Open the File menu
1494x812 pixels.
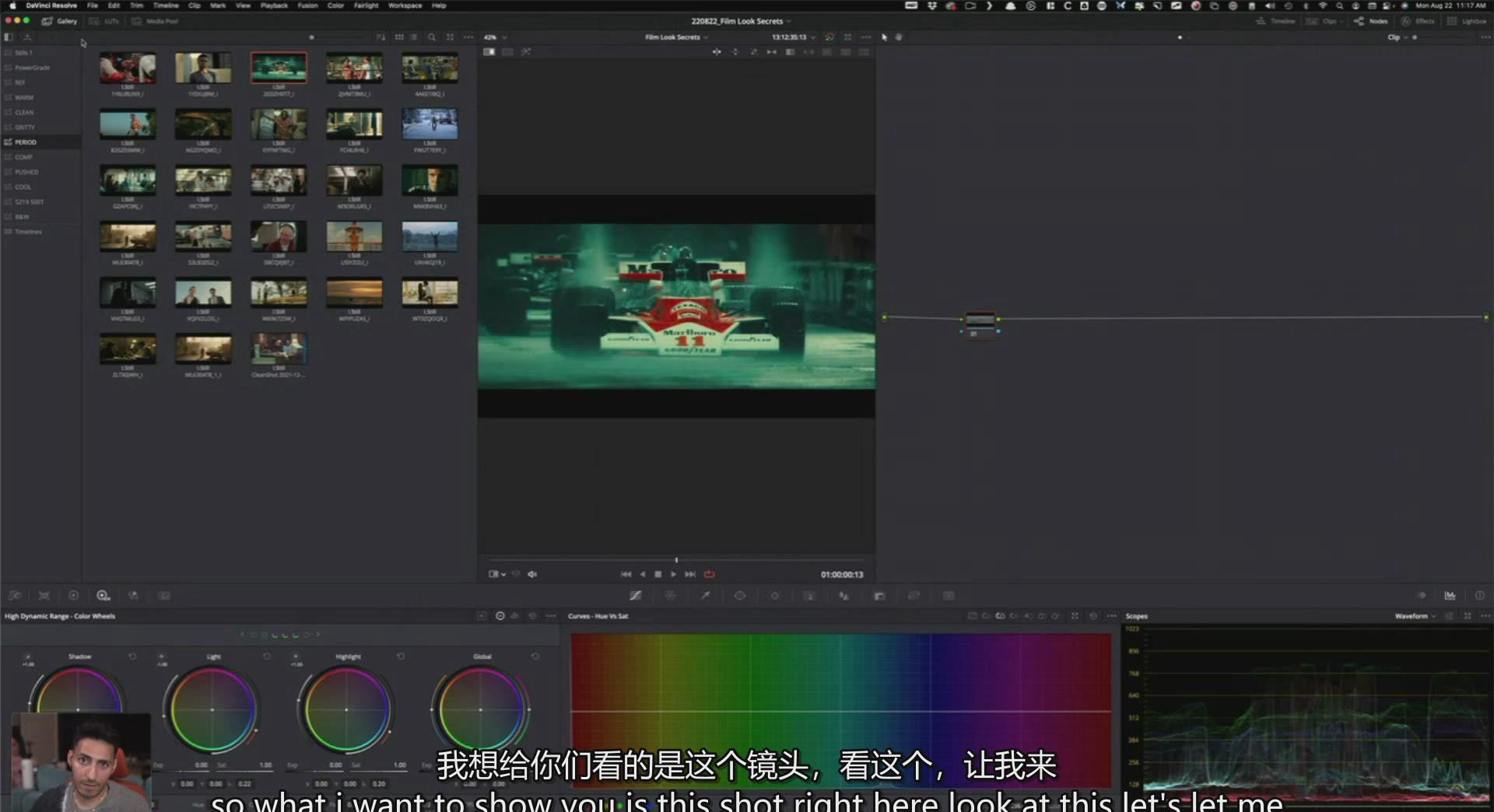(93, 5)
